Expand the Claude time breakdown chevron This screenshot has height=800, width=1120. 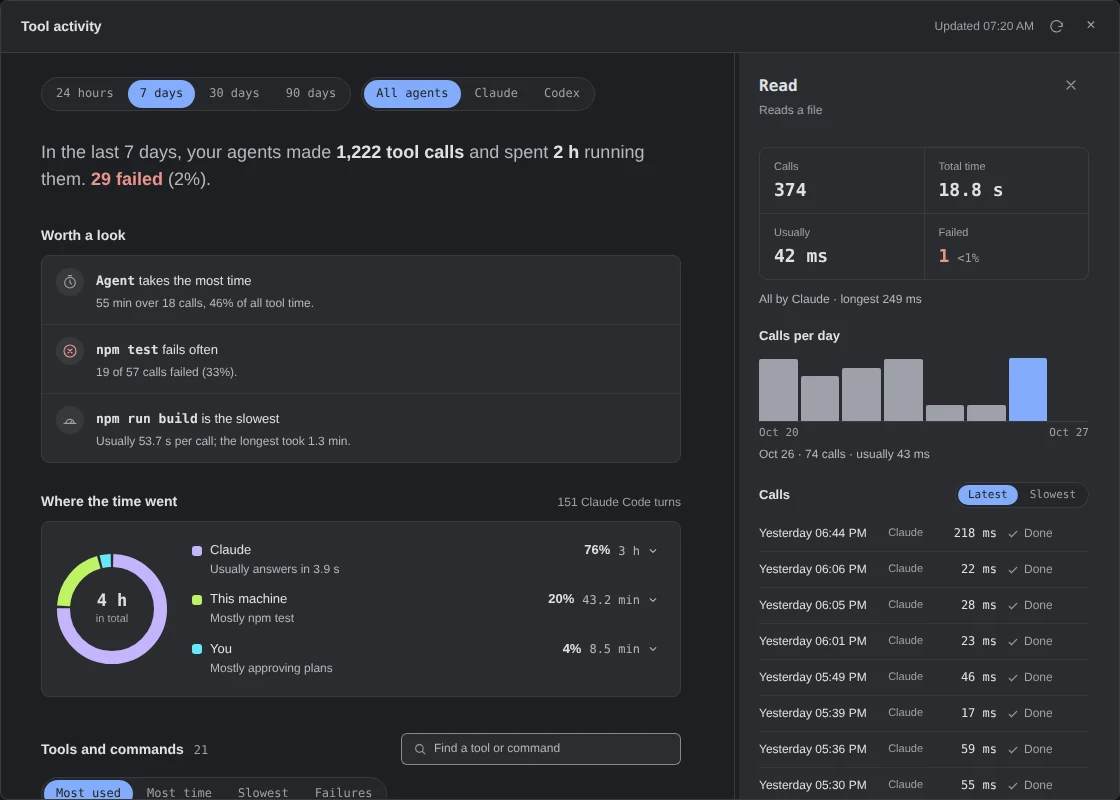[x=653, y=551]
